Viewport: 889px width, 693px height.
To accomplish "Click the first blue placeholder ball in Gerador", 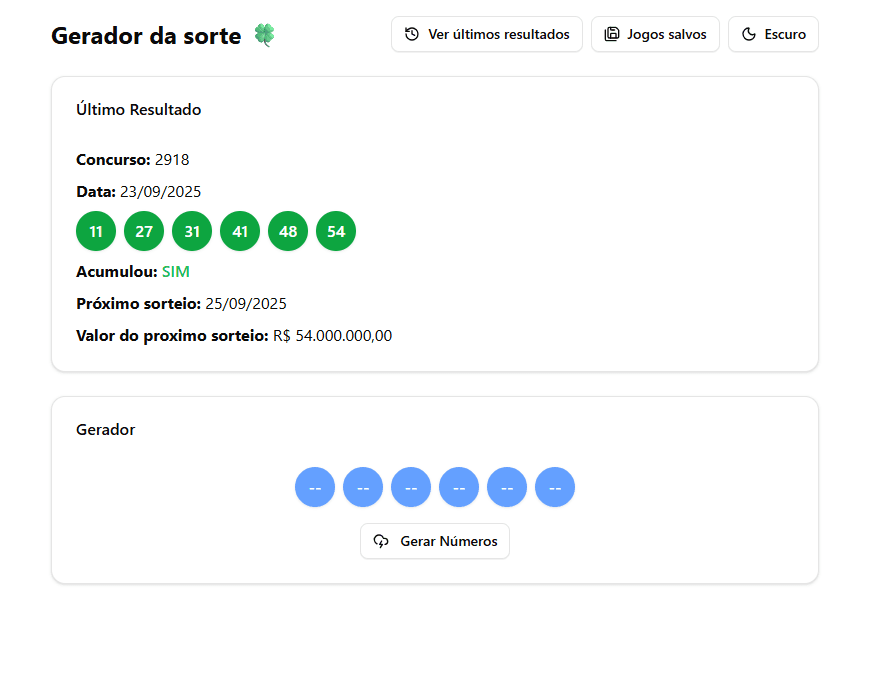I will coord(315,488).
